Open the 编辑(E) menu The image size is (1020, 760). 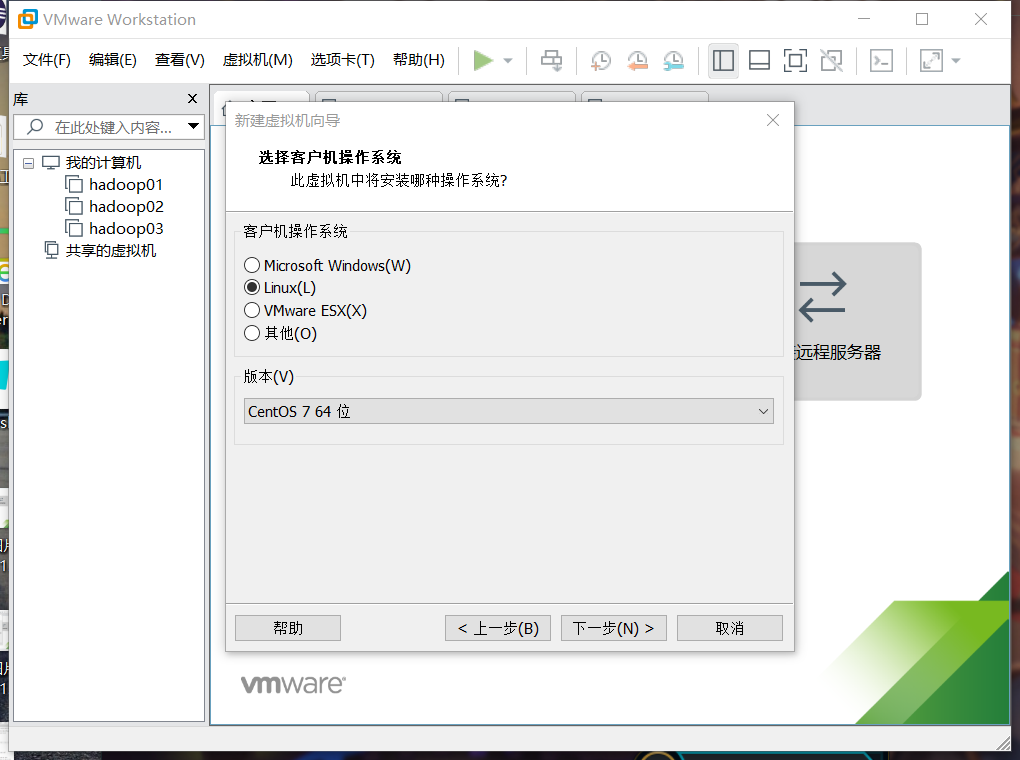pyautogui.click(x=113, y=60)
